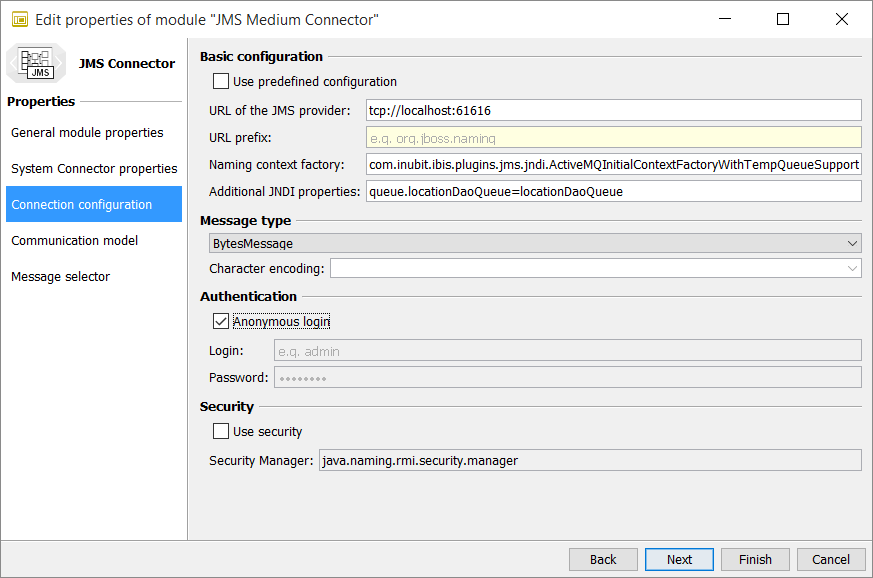
Task: Cancel the properties dialog
Action: pyautogui.click(x=831, y=559)
